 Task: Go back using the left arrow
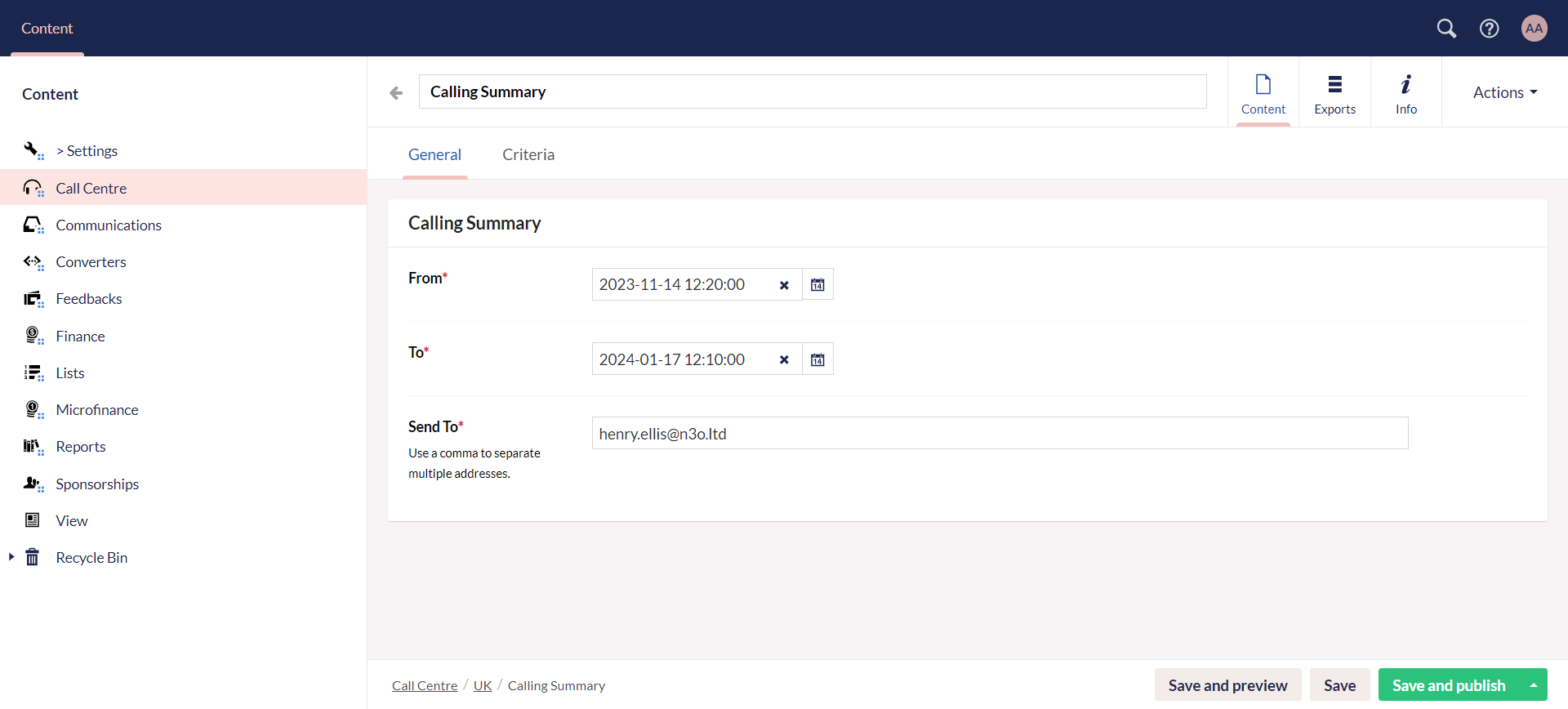pos(396,92)
